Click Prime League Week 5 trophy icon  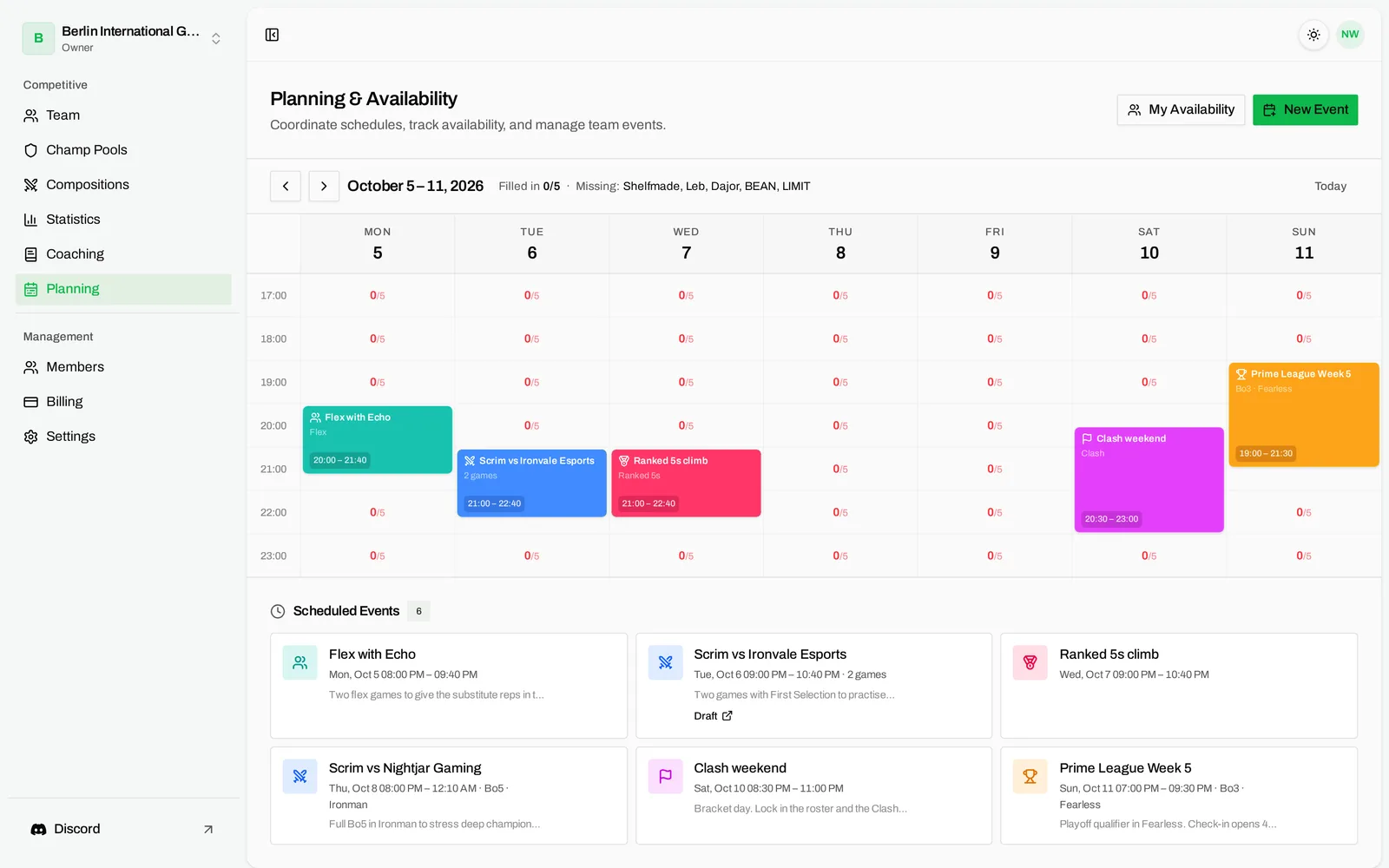click(1030, 776)
